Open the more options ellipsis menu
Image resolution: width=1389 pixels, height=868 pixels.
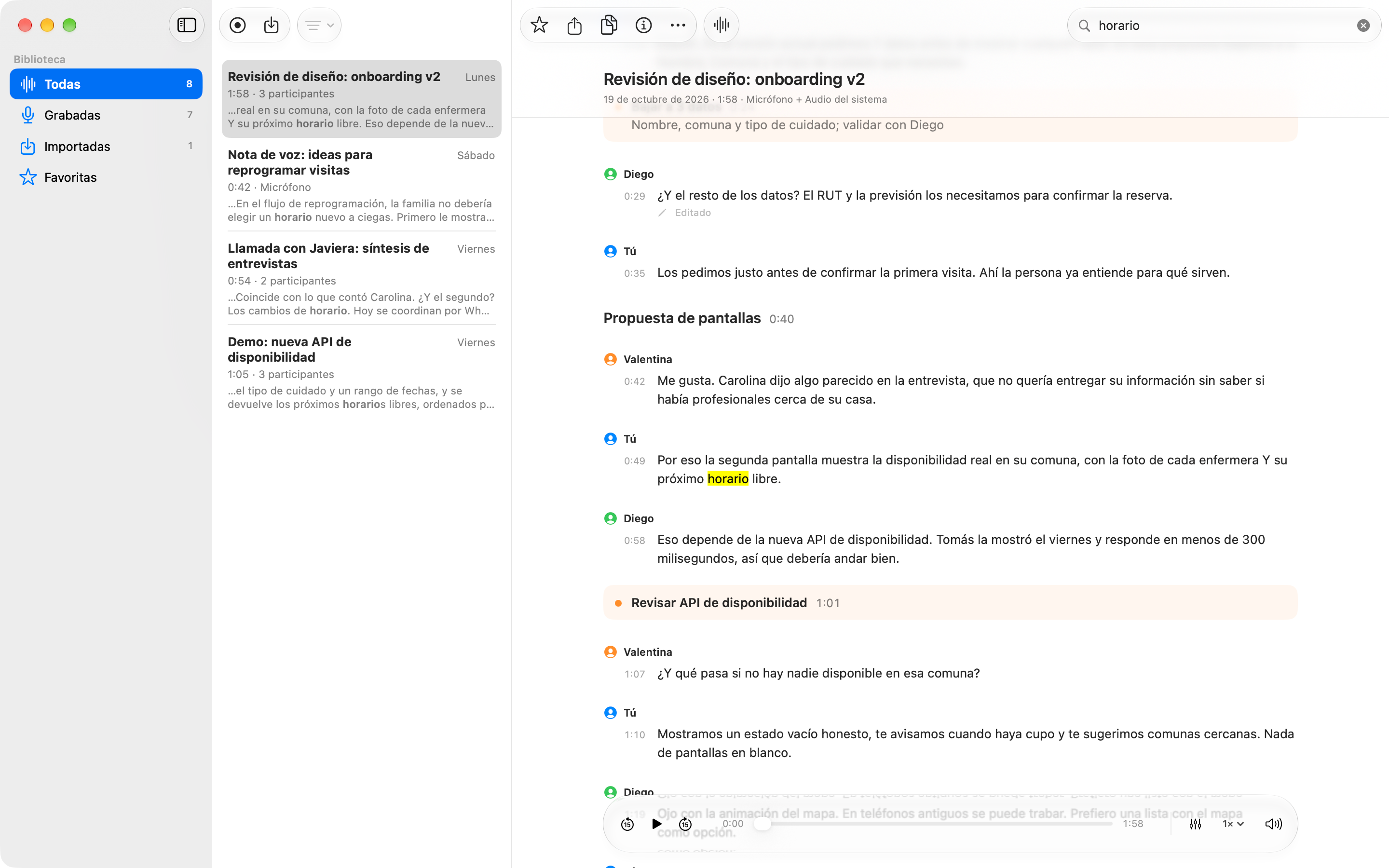[678, 25]
